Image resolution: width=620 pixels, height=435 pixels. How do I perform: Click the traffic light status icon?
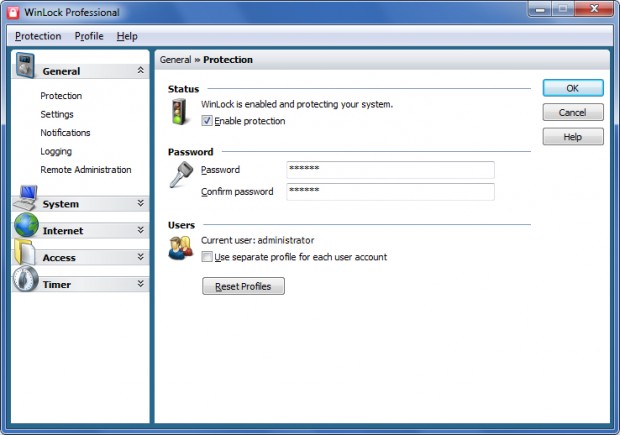[179, 112]
